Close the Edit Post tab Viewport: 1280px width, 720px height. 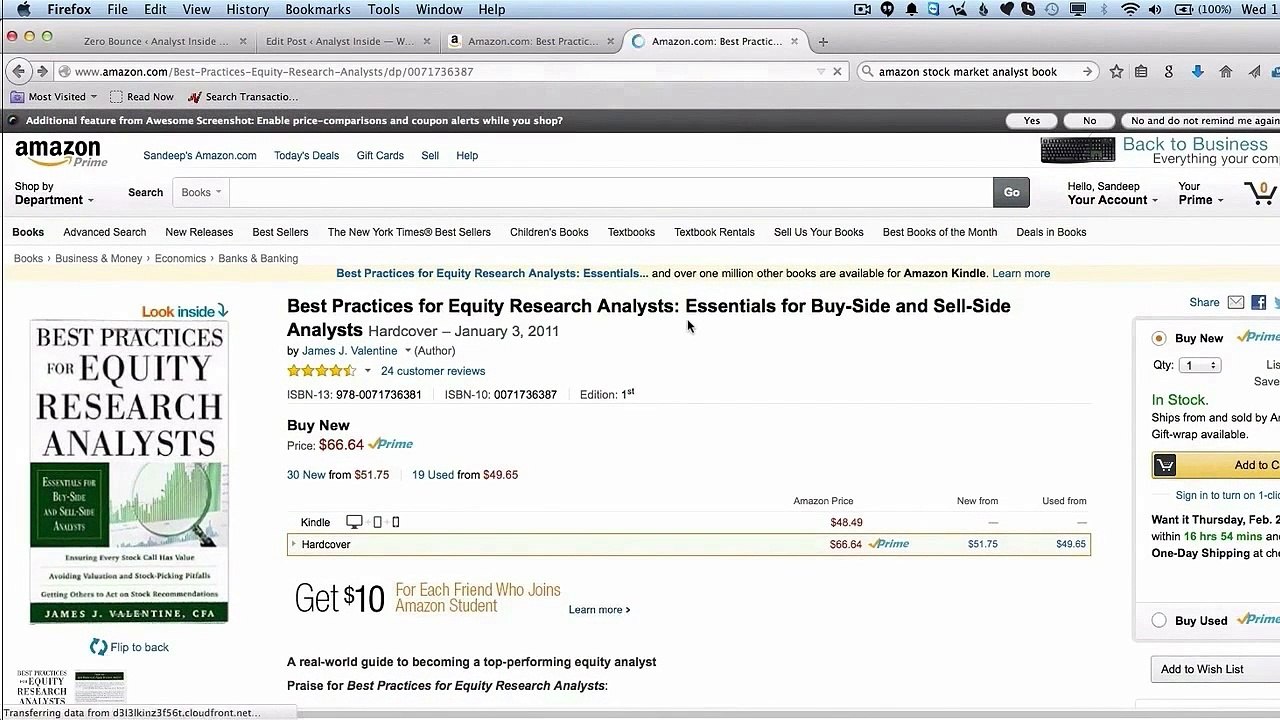(x=427, y=42)
